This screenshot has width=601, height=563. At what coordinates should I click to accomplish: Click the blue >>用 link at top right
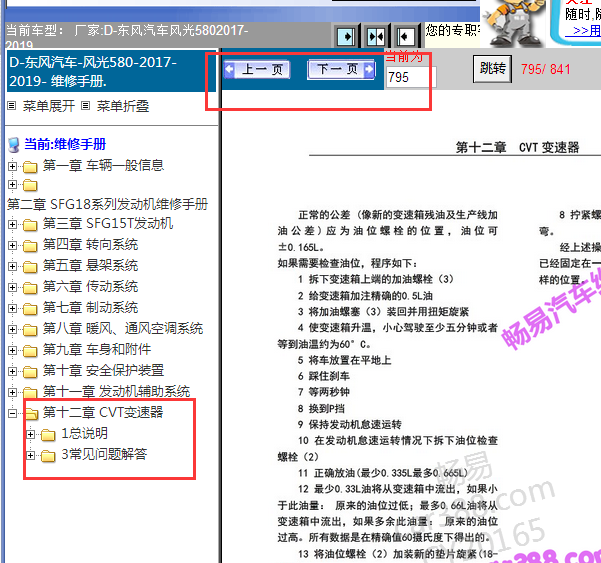(585, 30)
